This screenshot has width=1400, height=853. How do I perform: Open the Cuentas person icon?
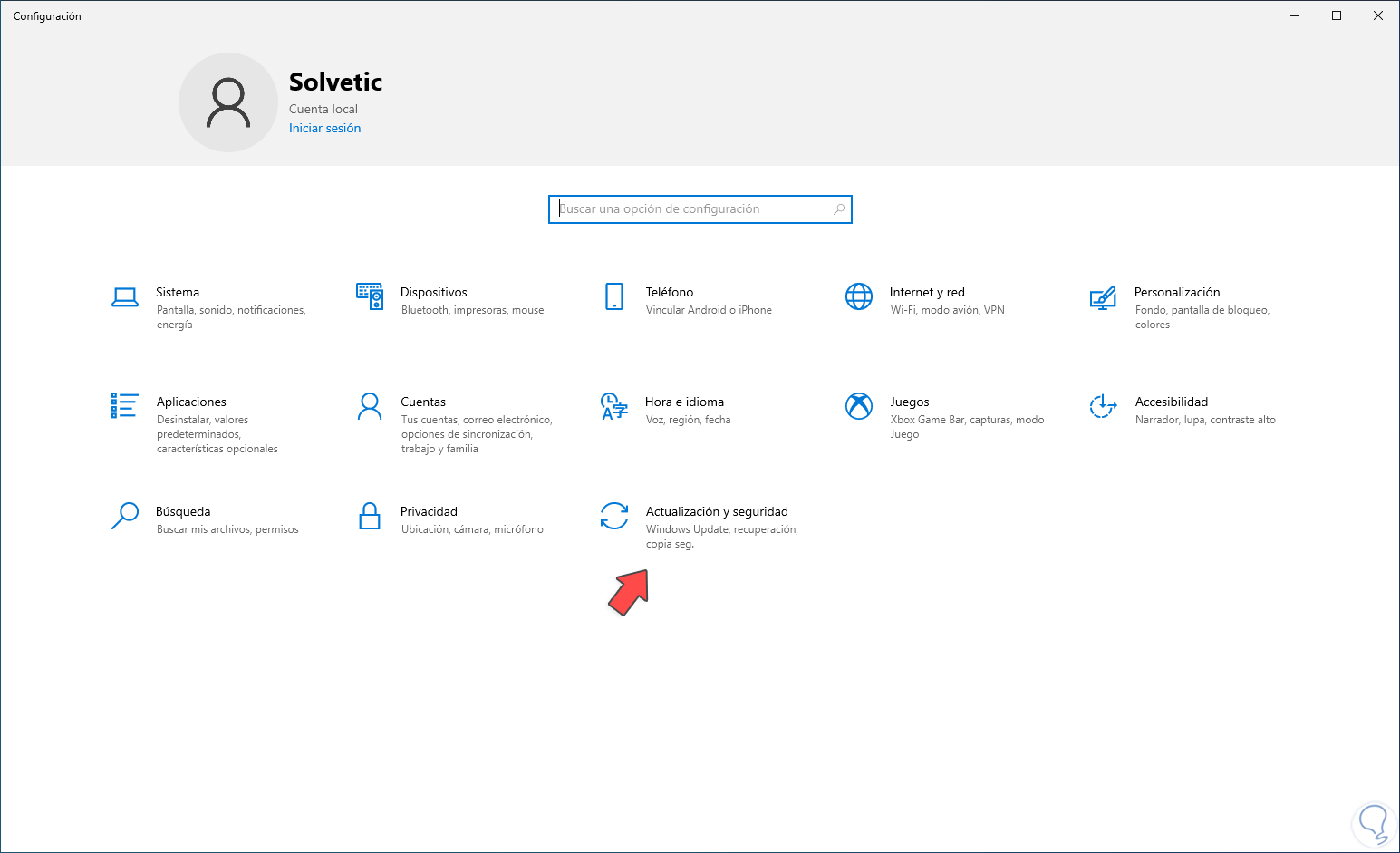pos(370,406)
